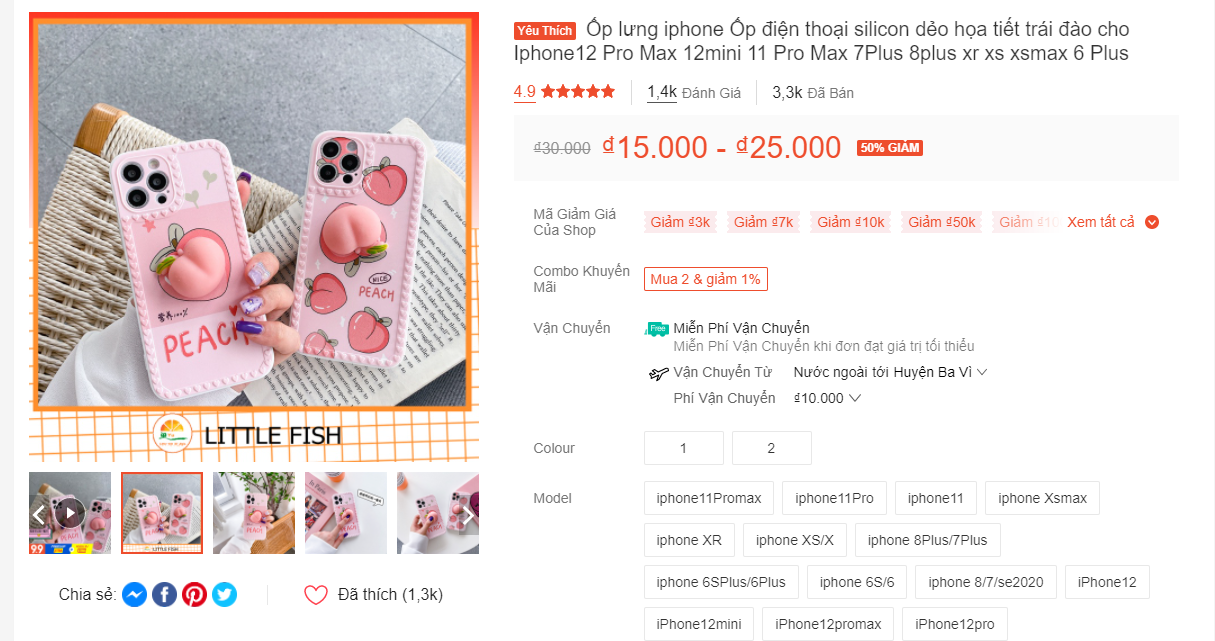Share product on Pinterest
1215x641 pixels.
[195, 595]
